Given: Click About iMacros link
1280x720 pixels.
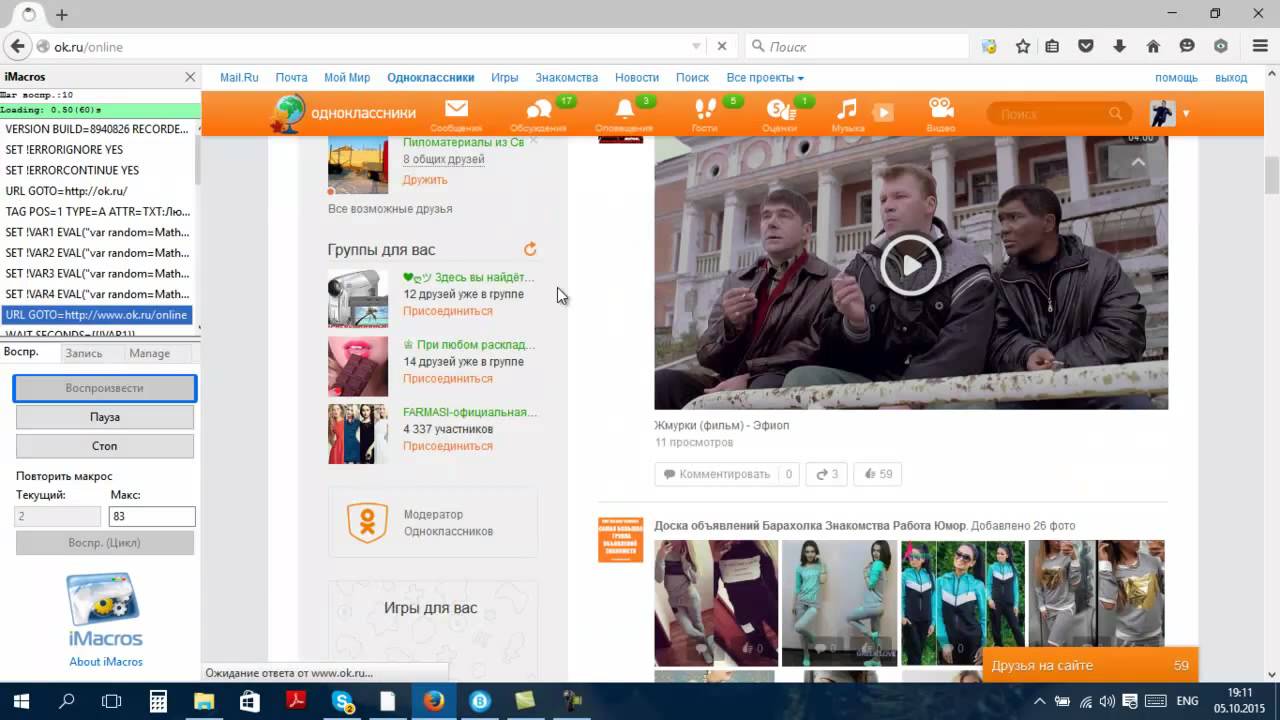Looking at the screenshot, I should coord(106,662).
